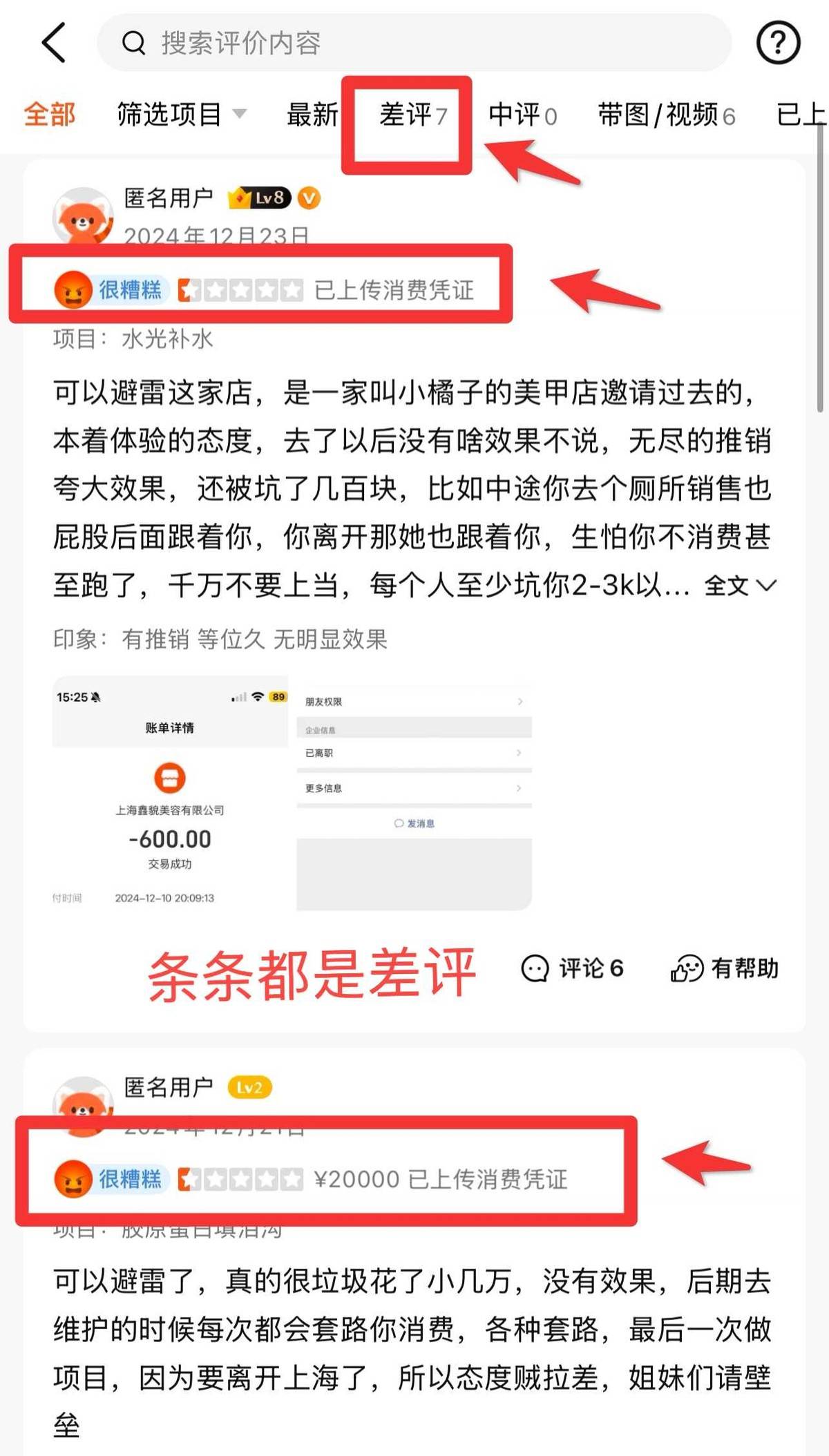Expand full review text via 全文

coord(740,586)
